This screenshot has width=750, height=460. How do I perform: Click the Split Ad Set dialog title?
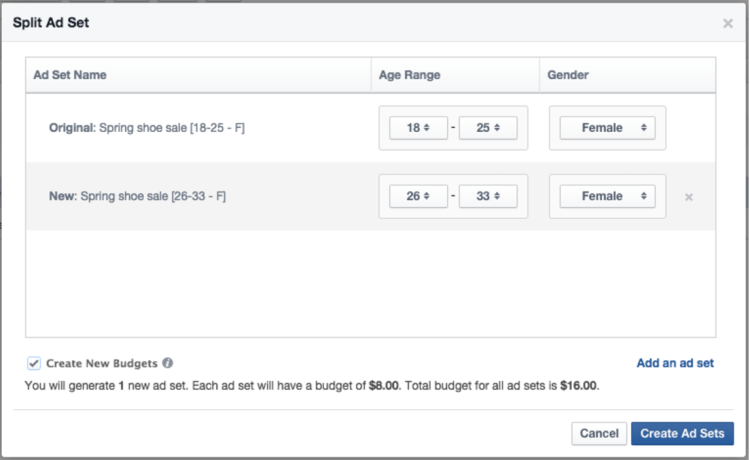[51, 22]
